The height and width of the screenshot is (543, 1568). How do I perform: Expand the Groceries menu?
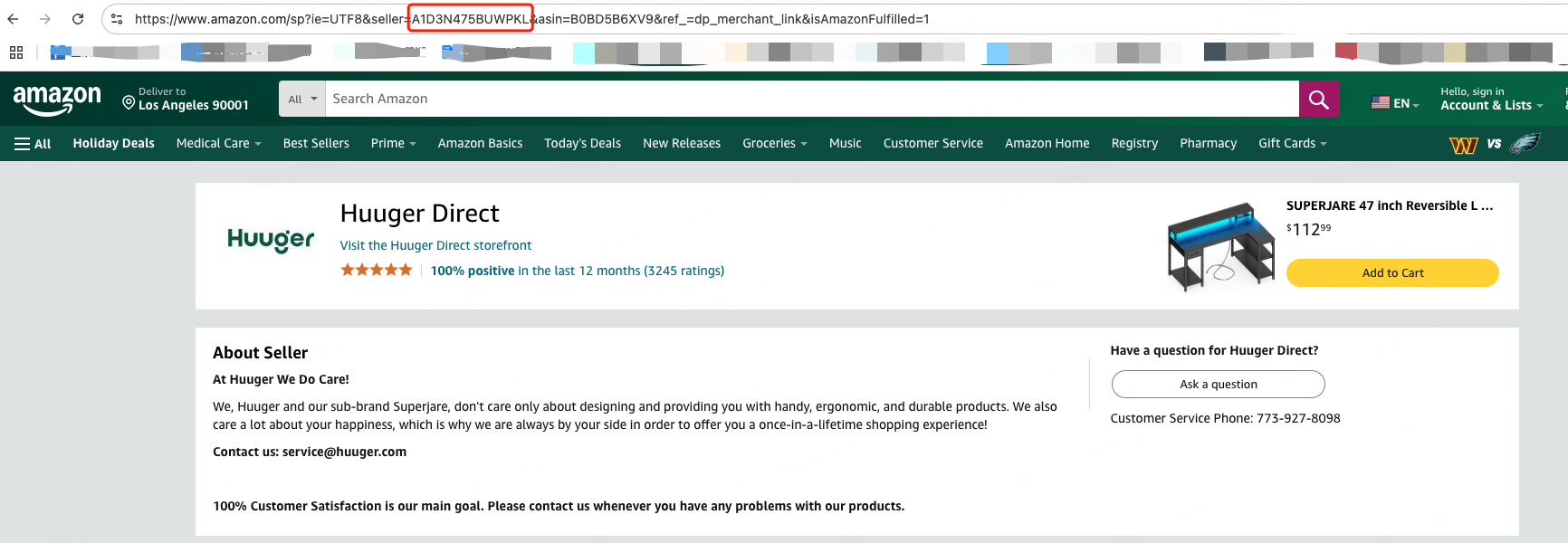[774, 143]
